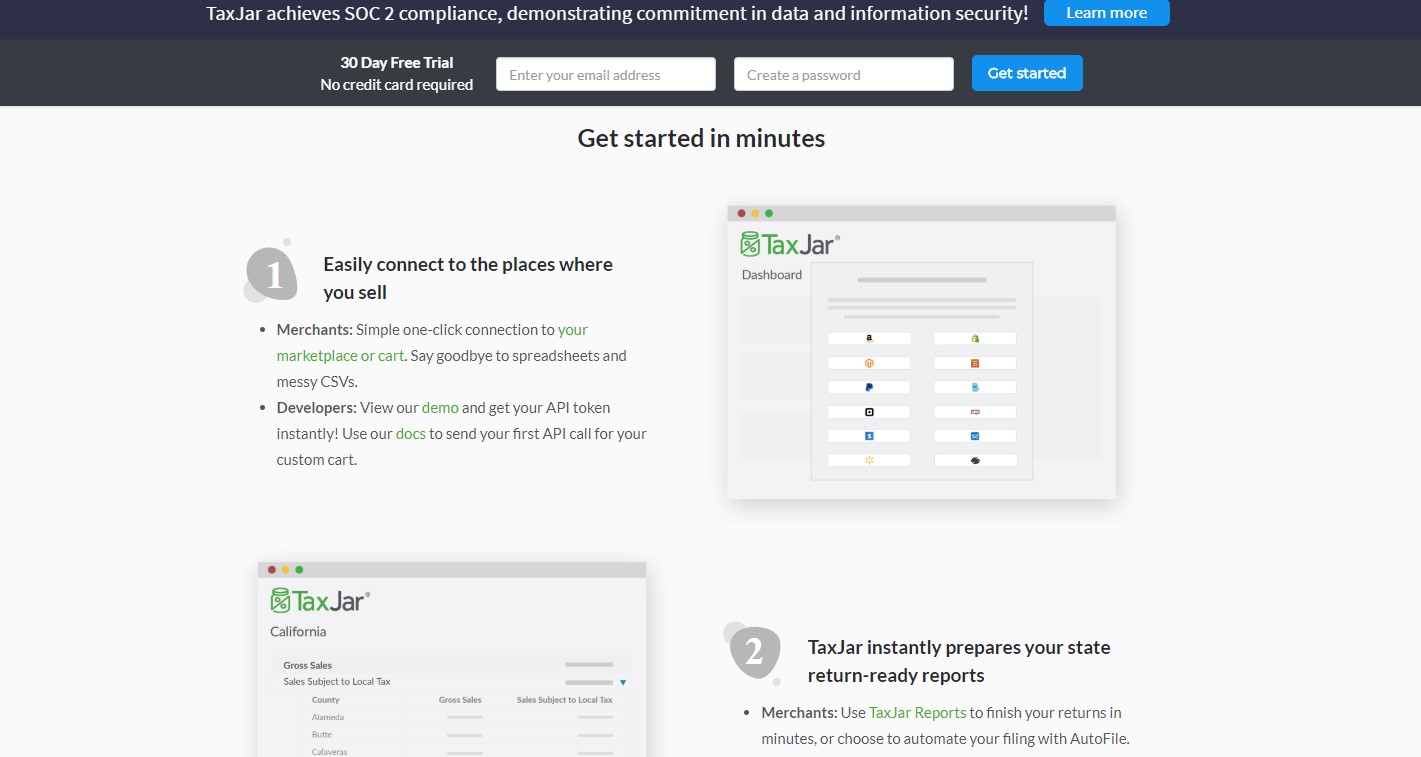Click the Shopify icon in dashboard illustration
Image resolution: width=1421 pixels, height=757 pixels.
pyautogui.click(x=975, y=338)
